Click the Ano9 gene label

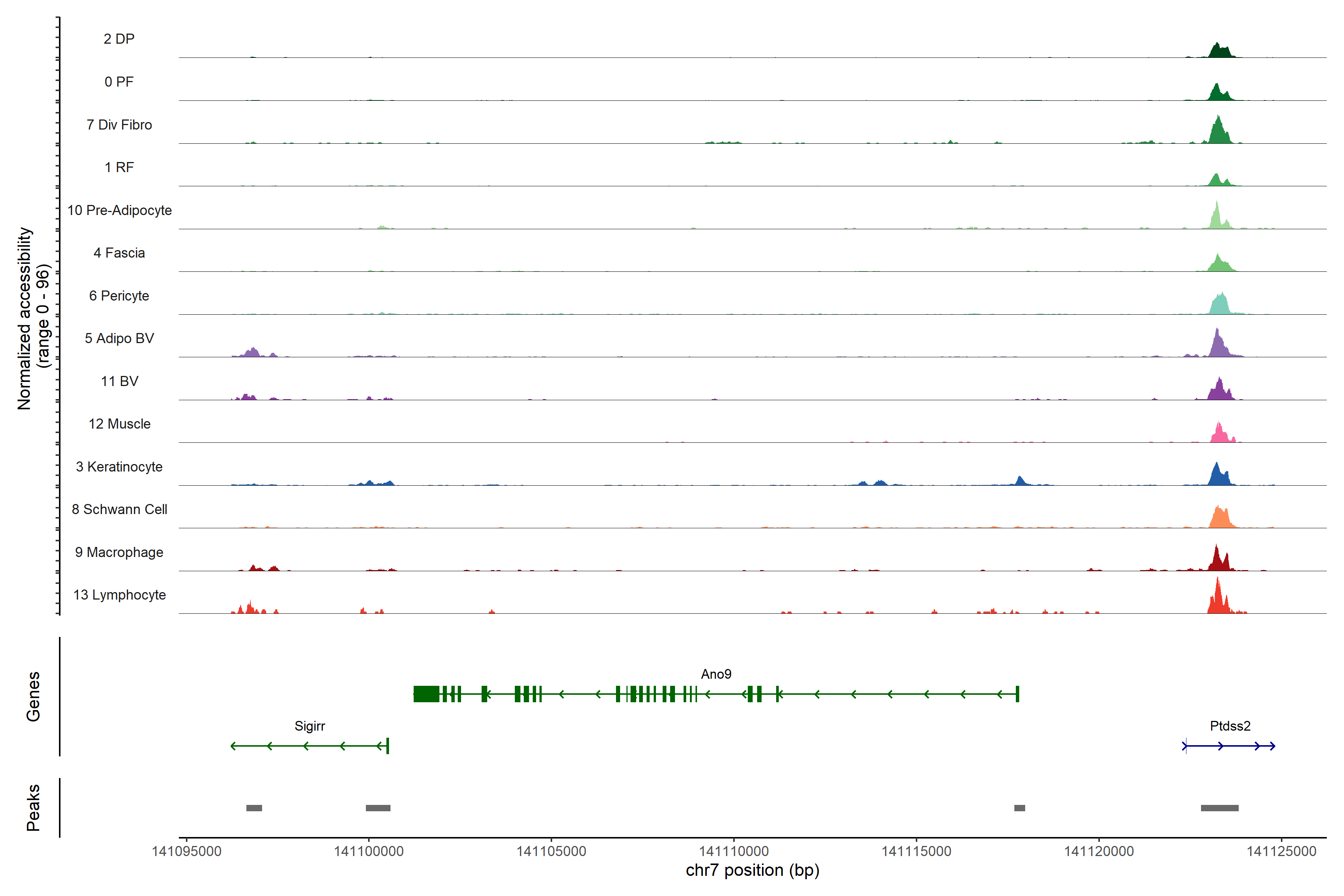tap(715, 674)
